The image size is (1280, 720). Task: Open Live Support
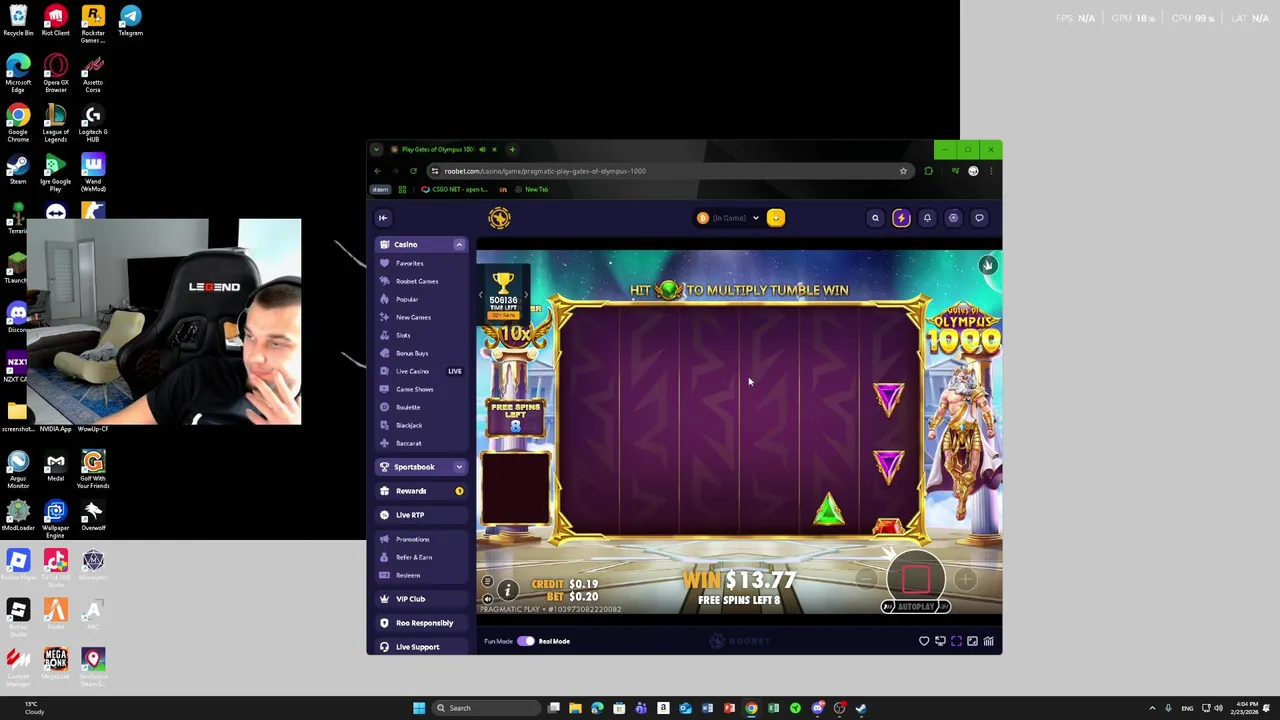421,647
